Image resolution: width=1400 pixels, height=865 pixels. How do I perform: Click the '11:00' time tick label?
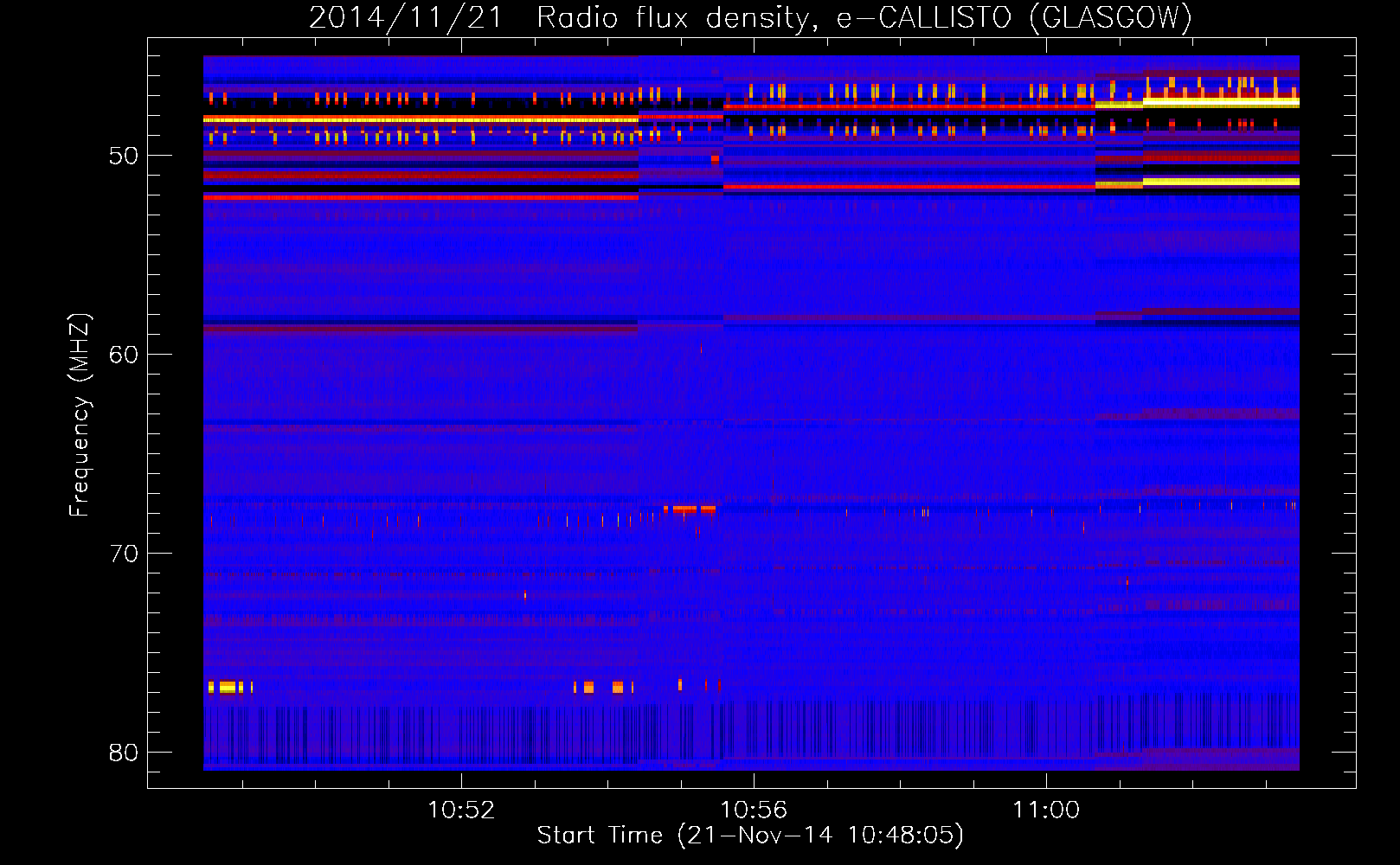coord(1046,811)
